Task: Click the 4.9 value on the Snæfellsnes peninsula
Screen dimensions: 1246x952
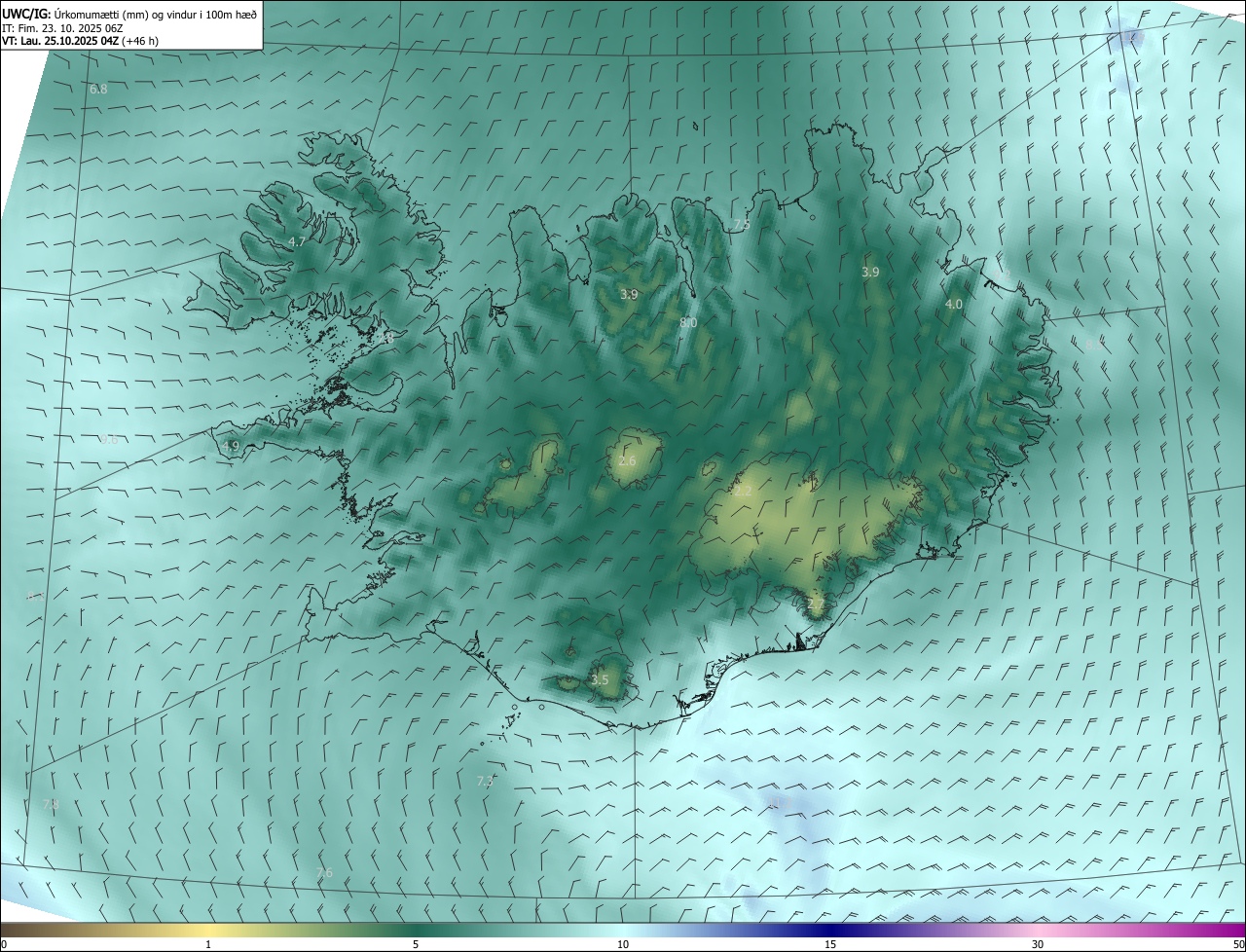Action: click(231, 446)
